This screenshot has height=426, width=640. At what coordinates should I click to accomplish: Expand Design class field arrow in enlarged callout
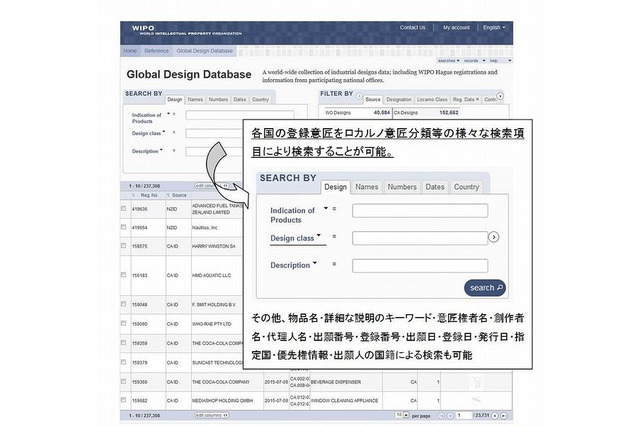coord(319,235)
